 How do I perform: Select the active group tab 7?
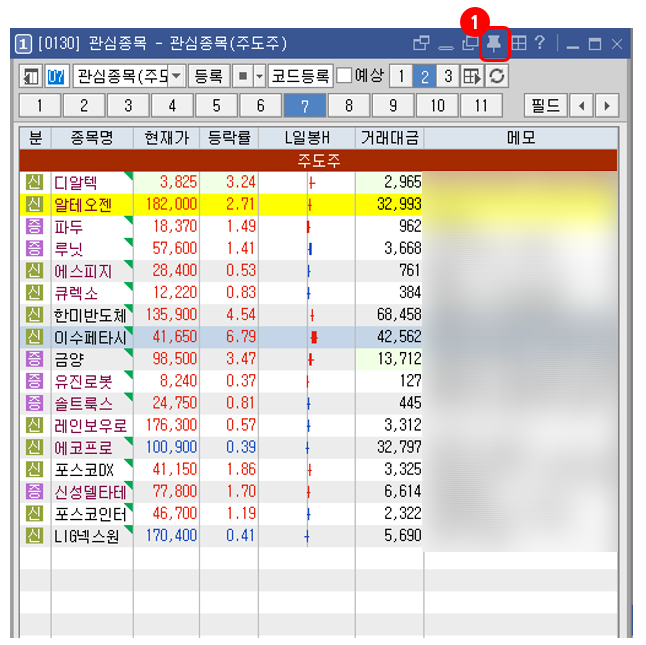[x=305, y=105]
